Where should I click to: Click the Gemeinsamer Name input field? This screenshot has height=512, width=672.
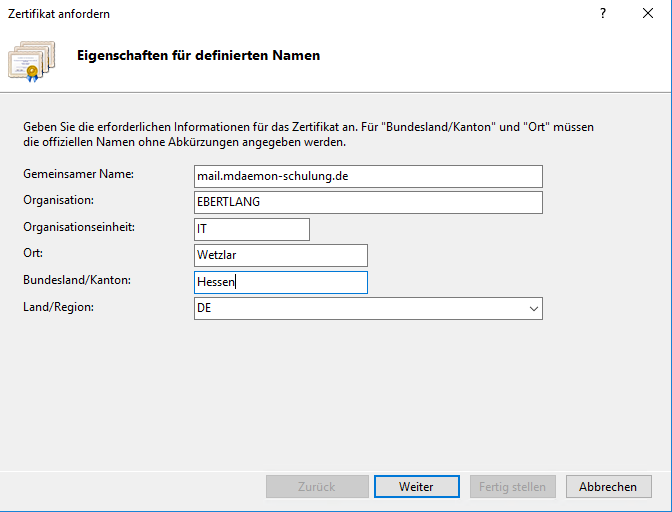click(368, 176)
